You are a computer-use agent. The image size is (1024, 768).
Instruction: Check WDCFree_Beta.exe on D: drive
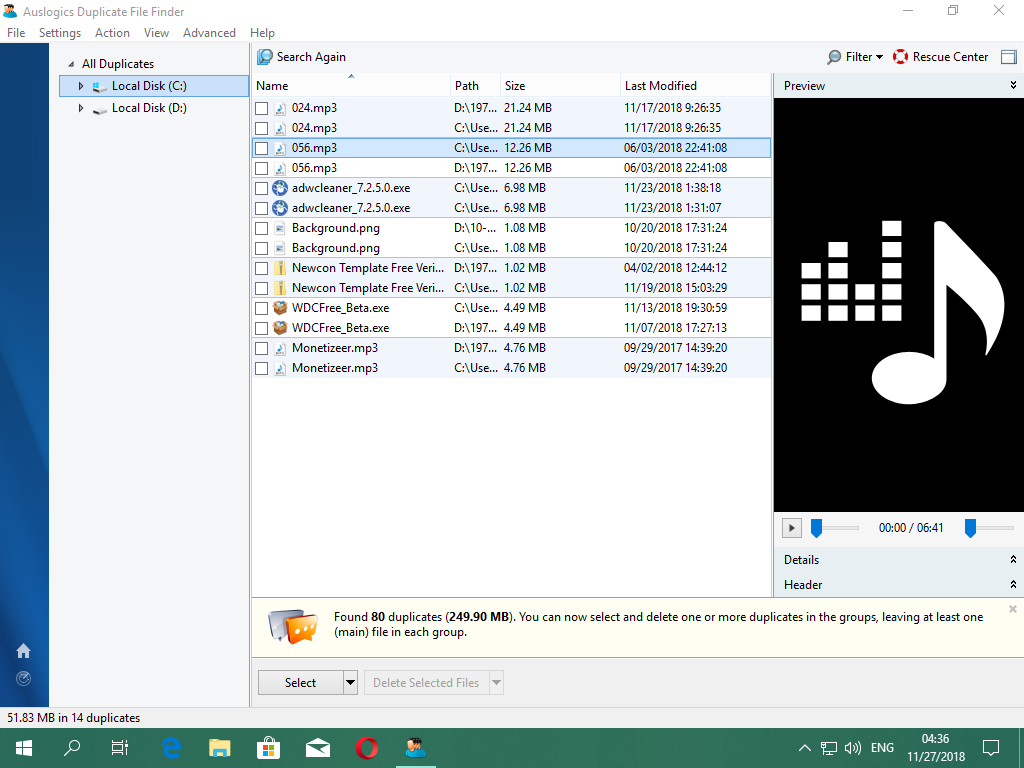[x=261, y=328]
